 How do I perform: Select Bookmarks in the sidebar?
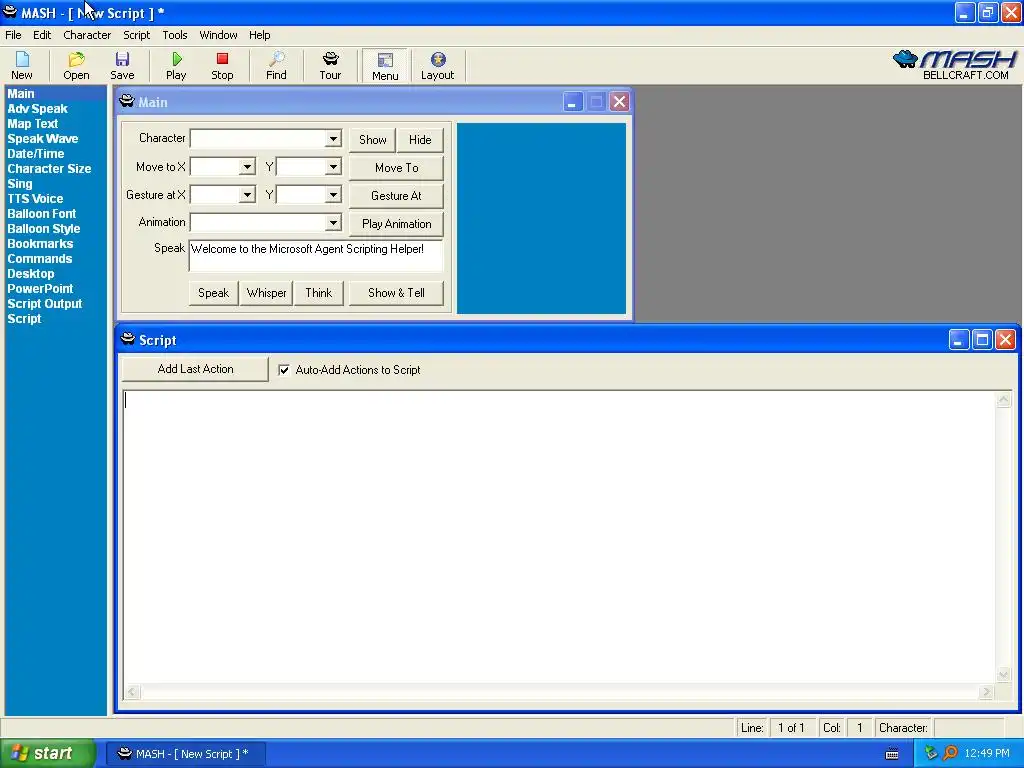pyautogui.click(x=40, y=244)
